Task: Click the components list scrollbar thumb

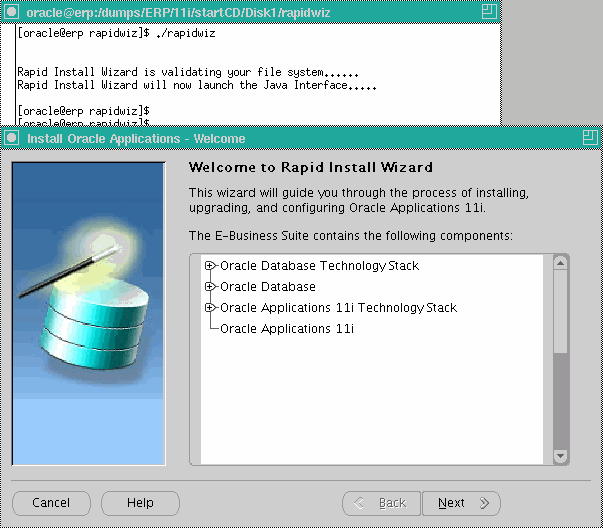Action: point(560,311)
